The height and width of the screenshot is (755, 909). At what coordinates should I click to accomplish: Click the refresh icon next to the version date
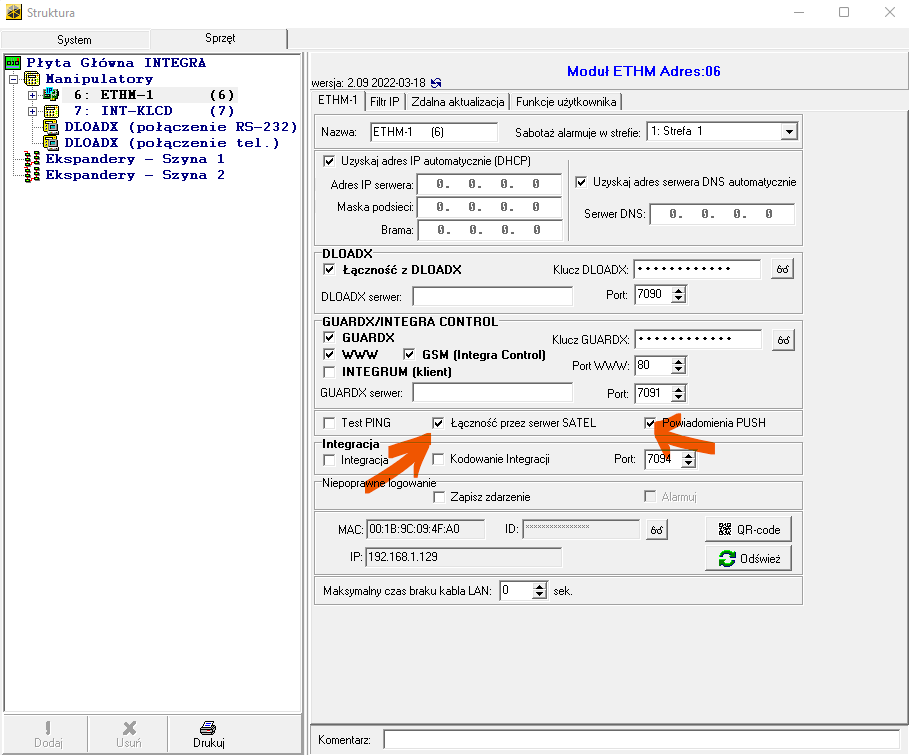coord(436,82)
